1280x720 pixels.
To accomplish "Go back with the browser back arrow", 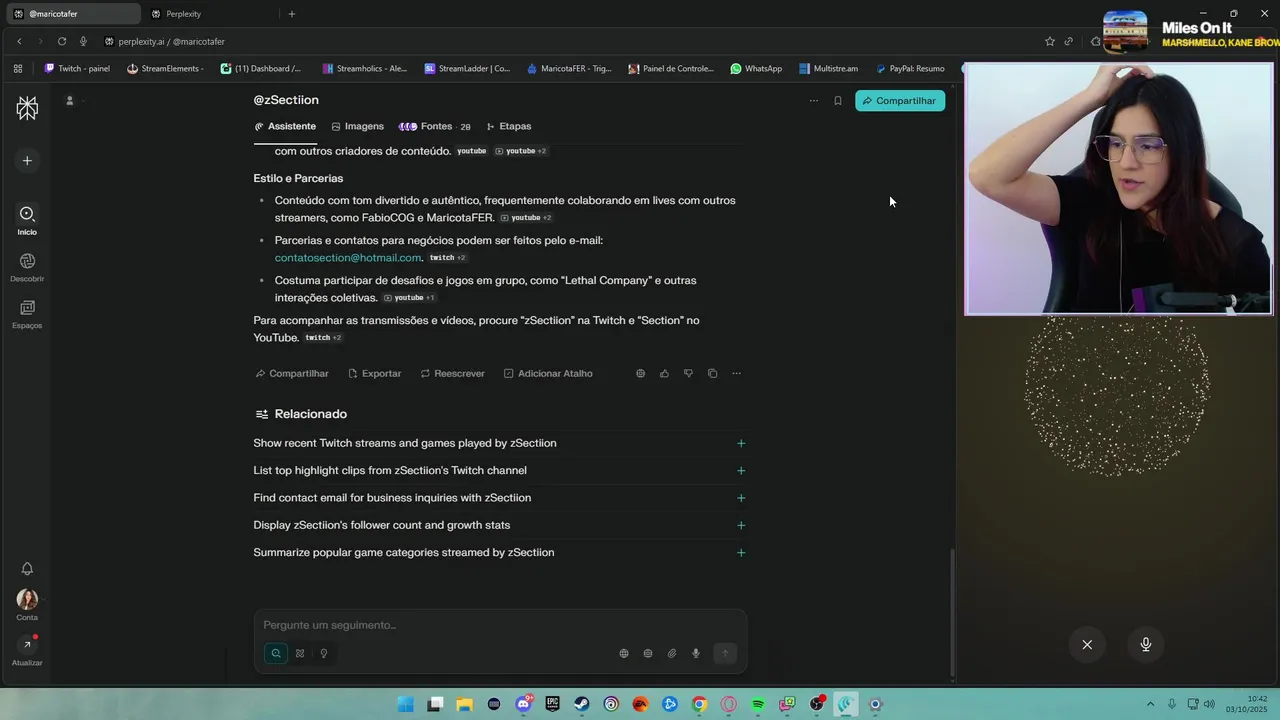I will (19, 42).
